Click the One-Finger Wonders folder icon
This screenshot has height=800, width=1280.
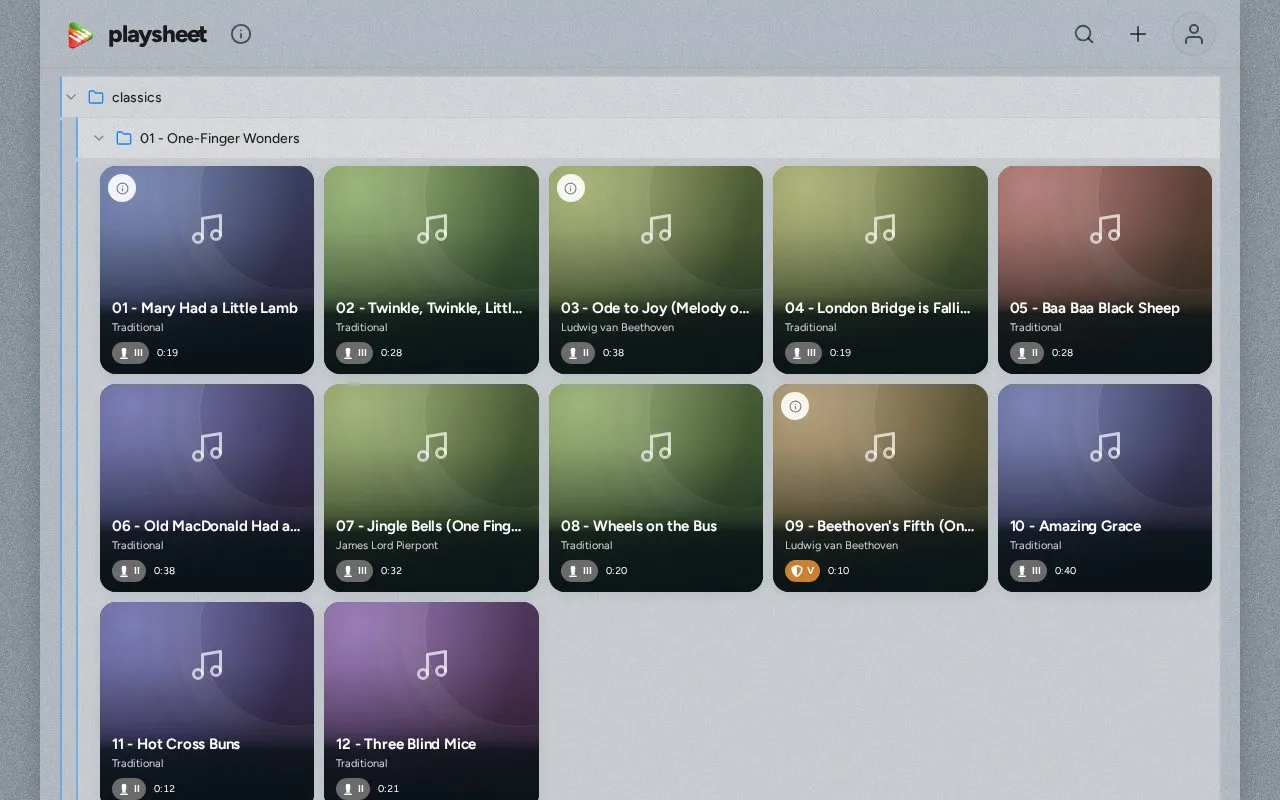(124, 138)
